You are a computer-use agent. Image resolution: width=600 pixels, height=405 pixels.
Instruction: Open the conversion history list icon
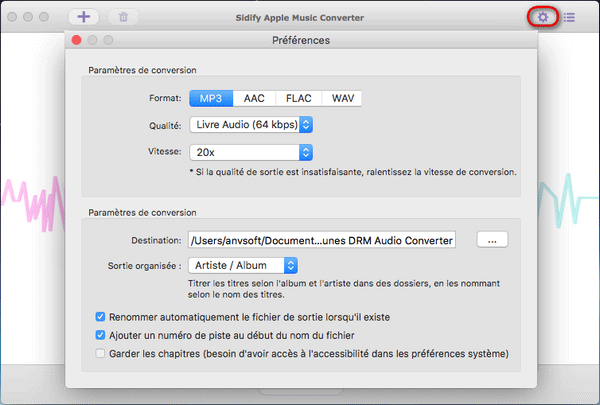568,17
